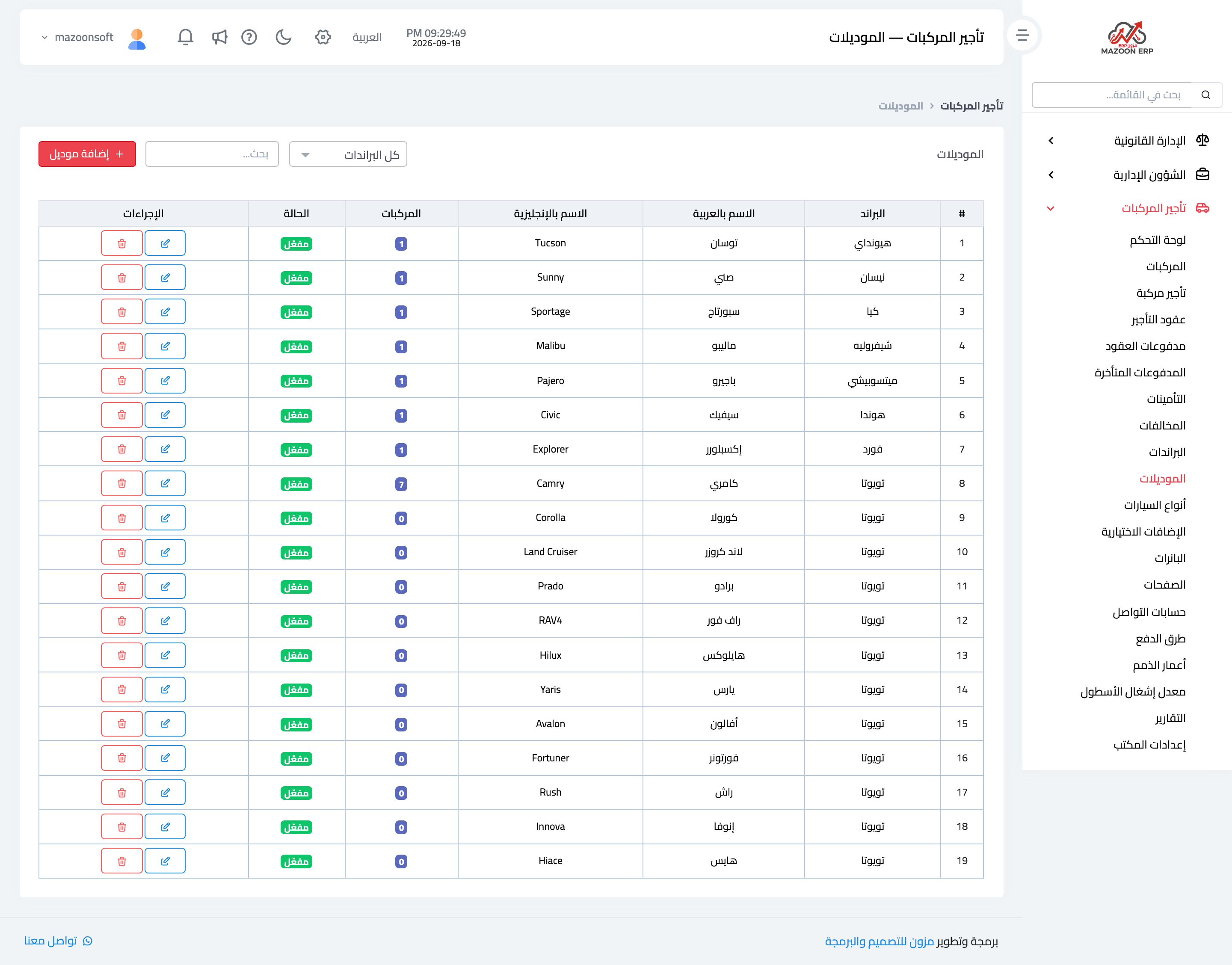This screenshot has width=1232, height=965.
Task: Open التأمينات in the sidebar
Action: 1166,399
